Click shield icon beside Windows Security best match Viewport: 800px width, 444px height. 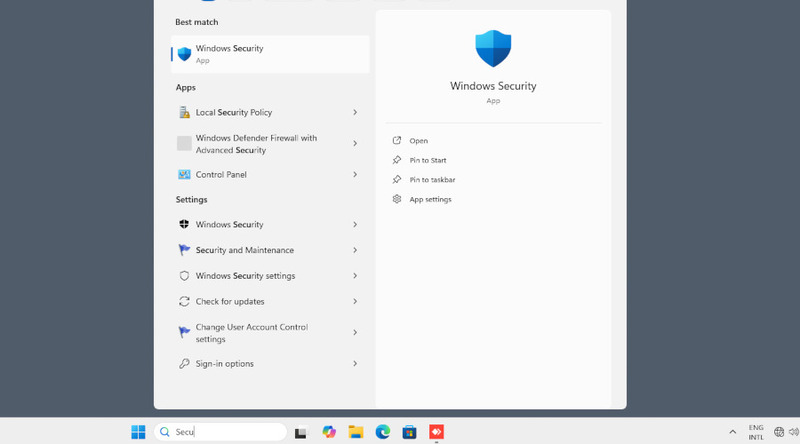point(184,54)
